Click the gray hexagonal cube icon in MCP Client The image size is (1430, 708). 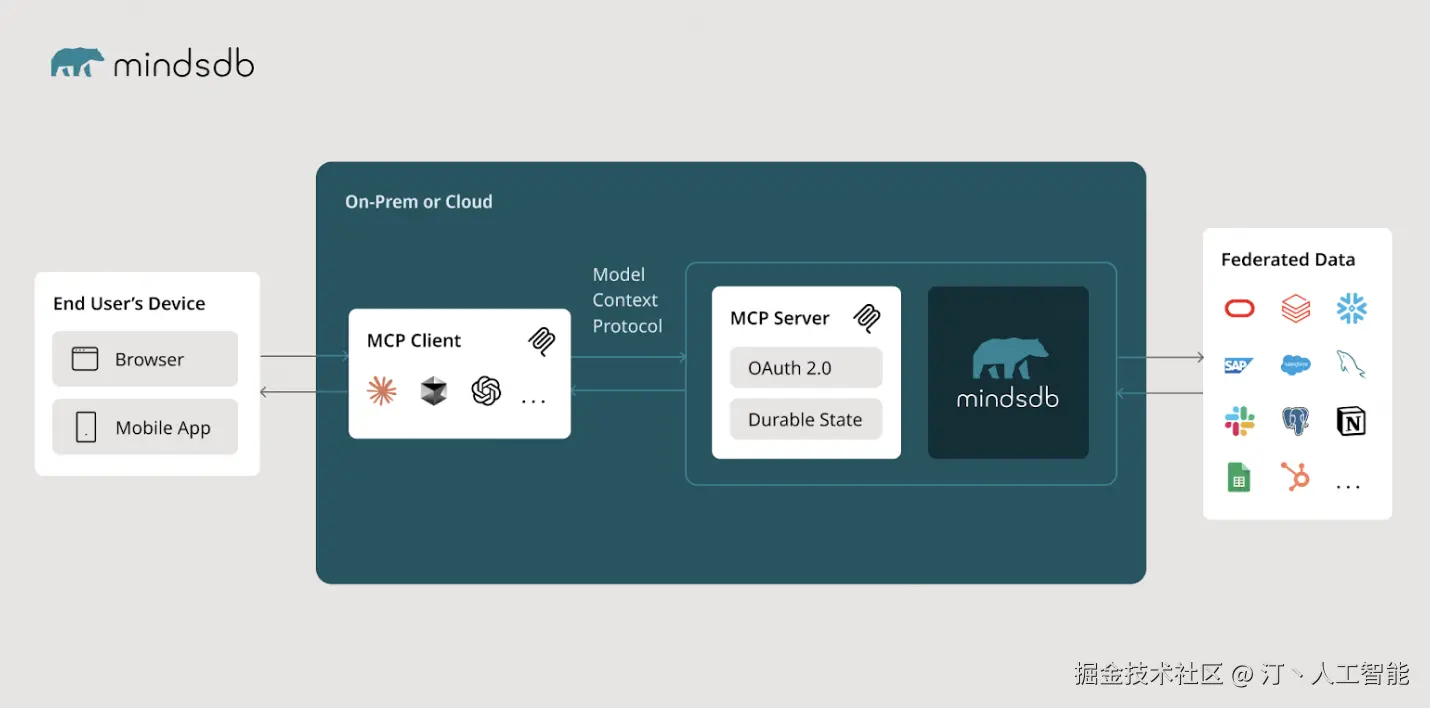(433, 391)
